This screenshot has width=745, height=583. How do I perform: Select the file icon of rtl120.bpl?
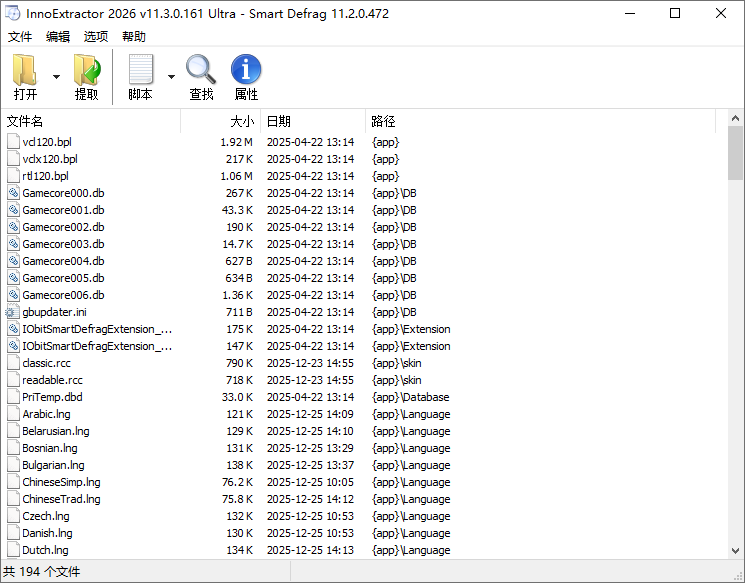[13, 176]
